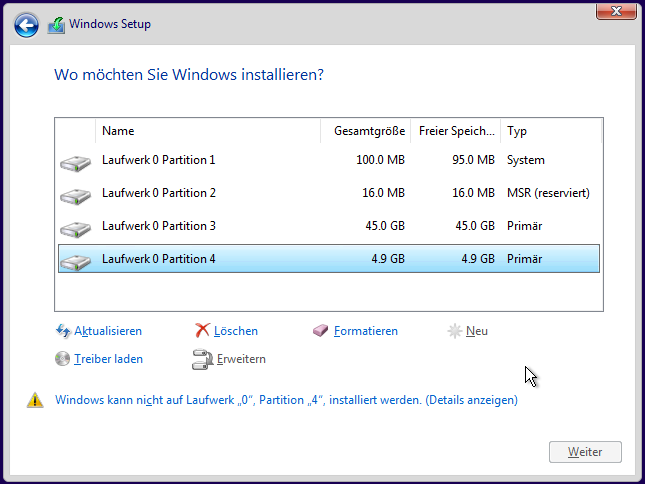645x484 pixels.
Task: Click the pink eraser Formatieren icon
Action: click(320, 330)
